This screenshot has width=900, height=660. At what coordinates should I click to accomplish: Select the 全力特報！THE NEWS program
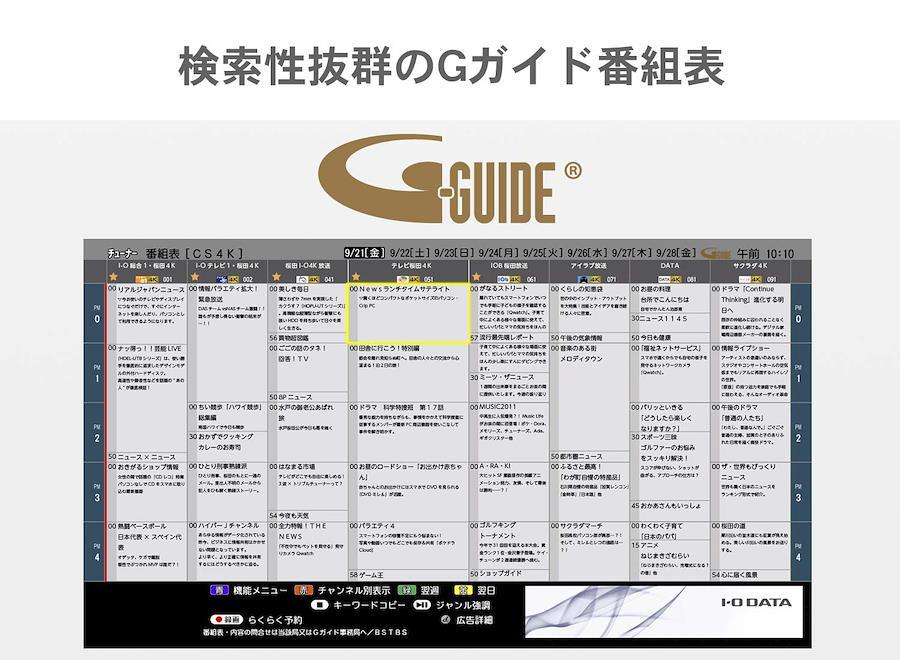(x=308, y=551)
